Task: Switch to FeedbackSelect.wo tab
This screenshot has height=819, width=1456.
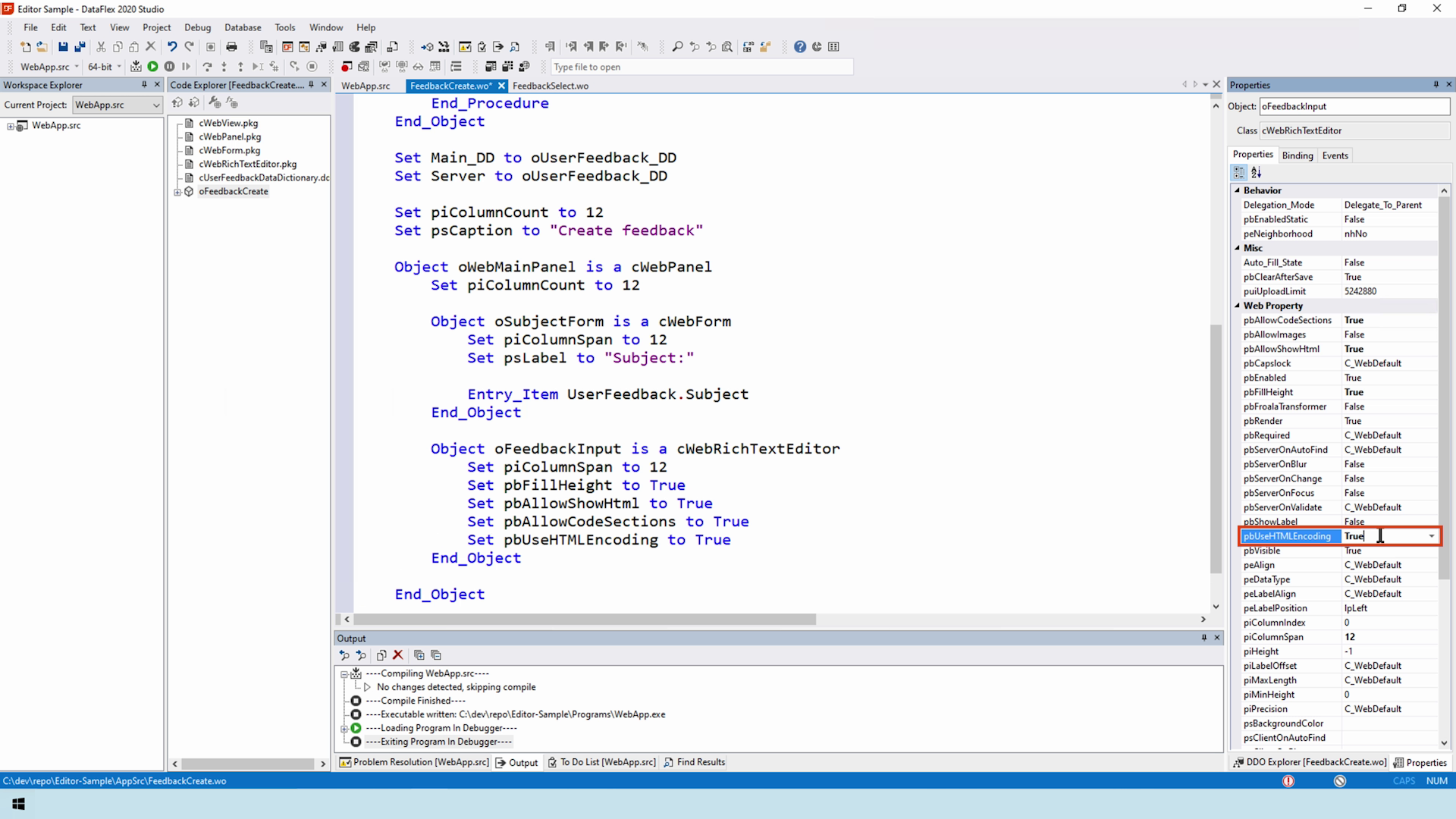Action: [550, 86]
